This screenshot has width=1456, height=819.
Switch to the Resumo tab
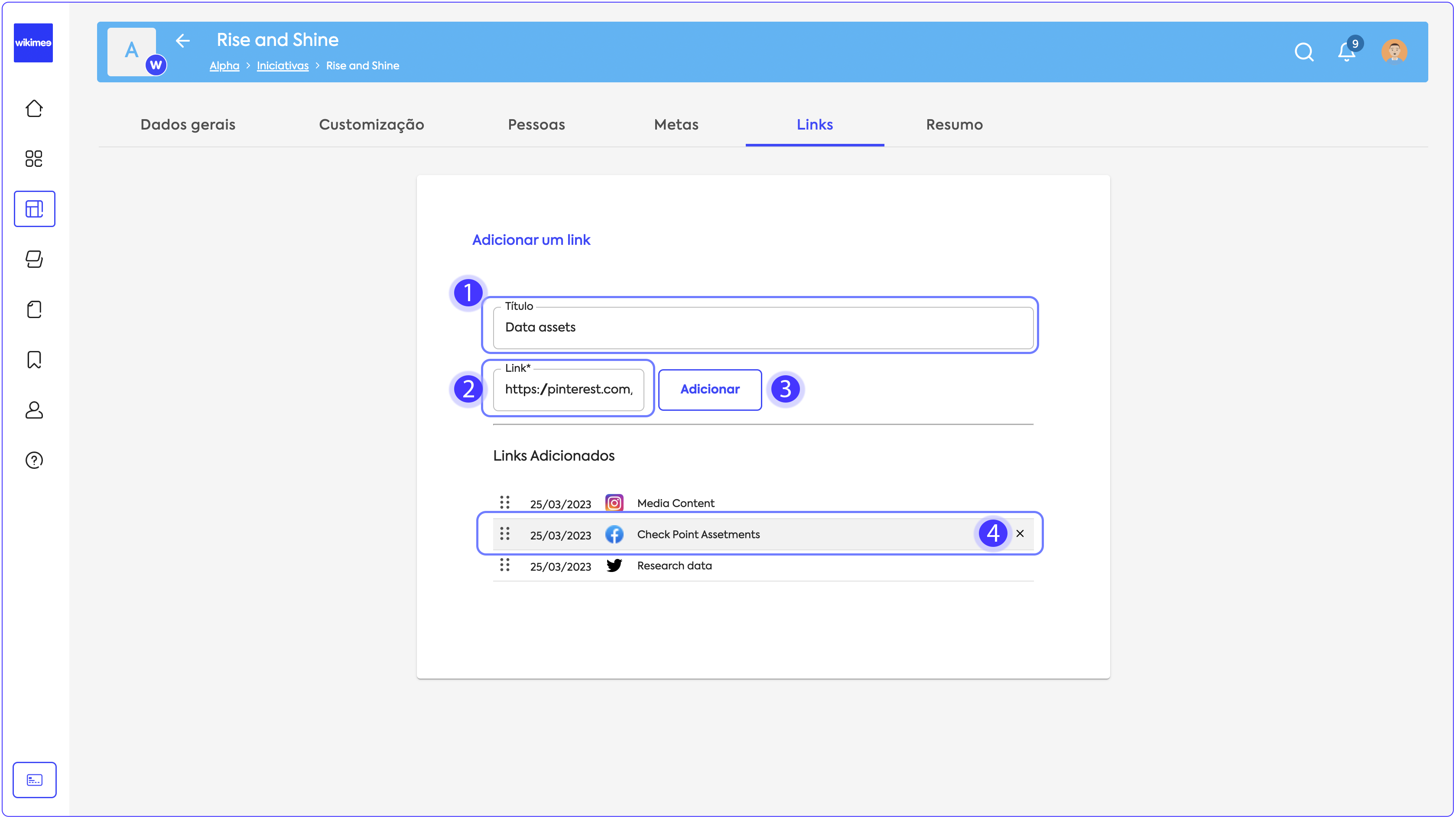coord(954,124)
